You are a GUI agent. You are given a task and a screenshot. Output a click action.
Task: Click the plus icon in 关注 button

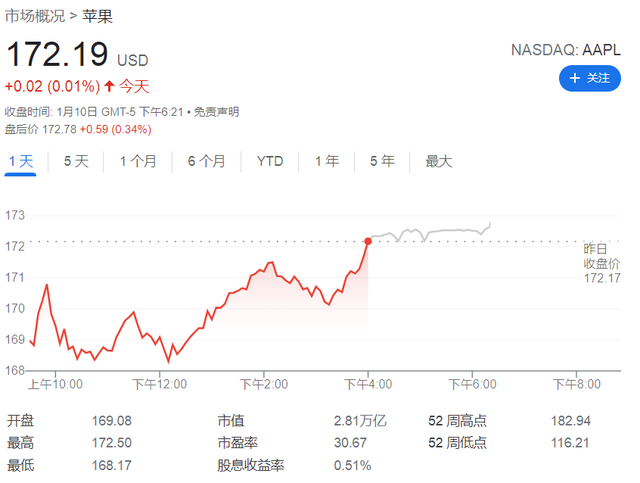tap(574, 77)
